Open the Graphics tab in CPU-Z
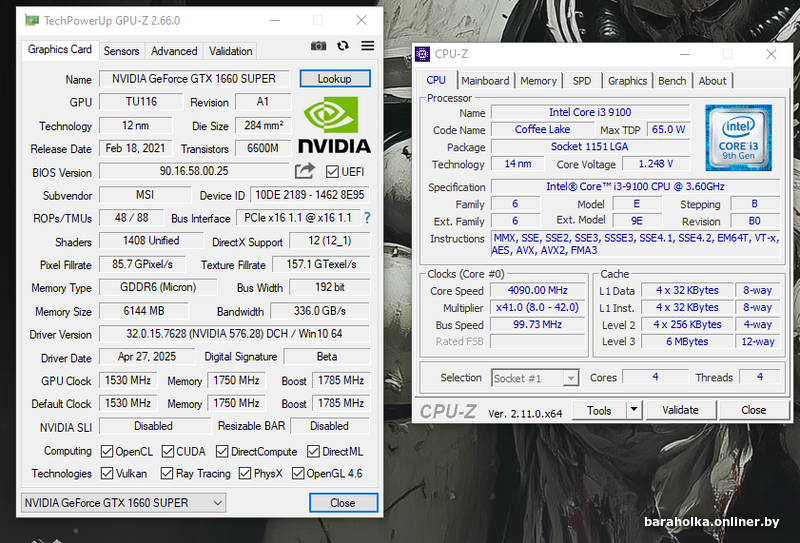Screen dimensions: 800x543 pos(627,81)
